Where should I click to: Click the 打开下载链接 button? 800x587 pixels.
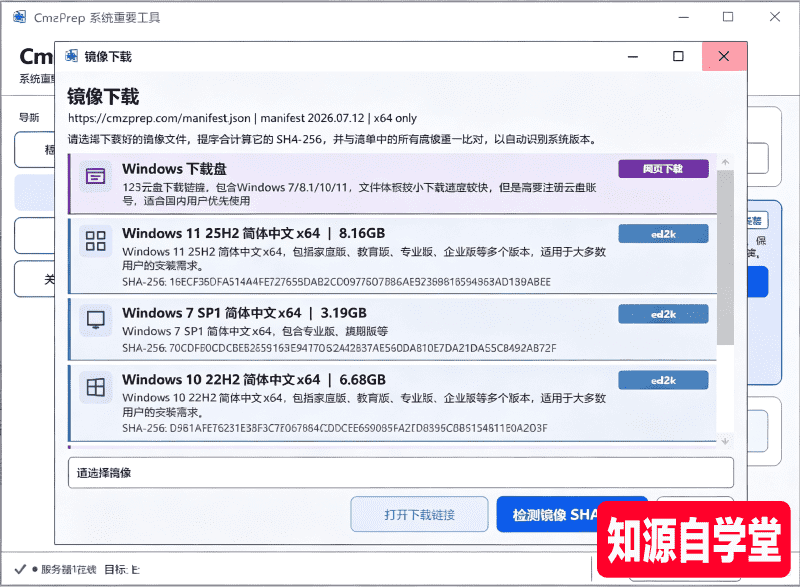click(x=419, y=515)
